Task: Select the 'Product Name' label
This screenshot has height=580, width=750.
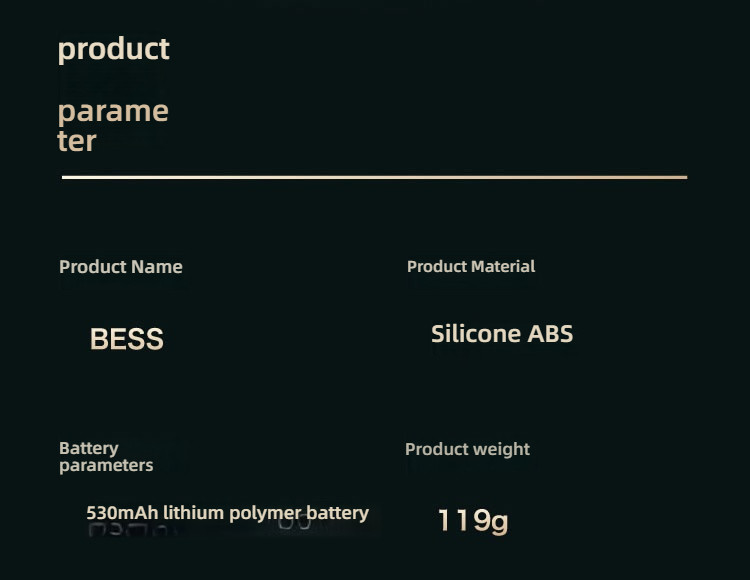Action: [x=121, y=267]
